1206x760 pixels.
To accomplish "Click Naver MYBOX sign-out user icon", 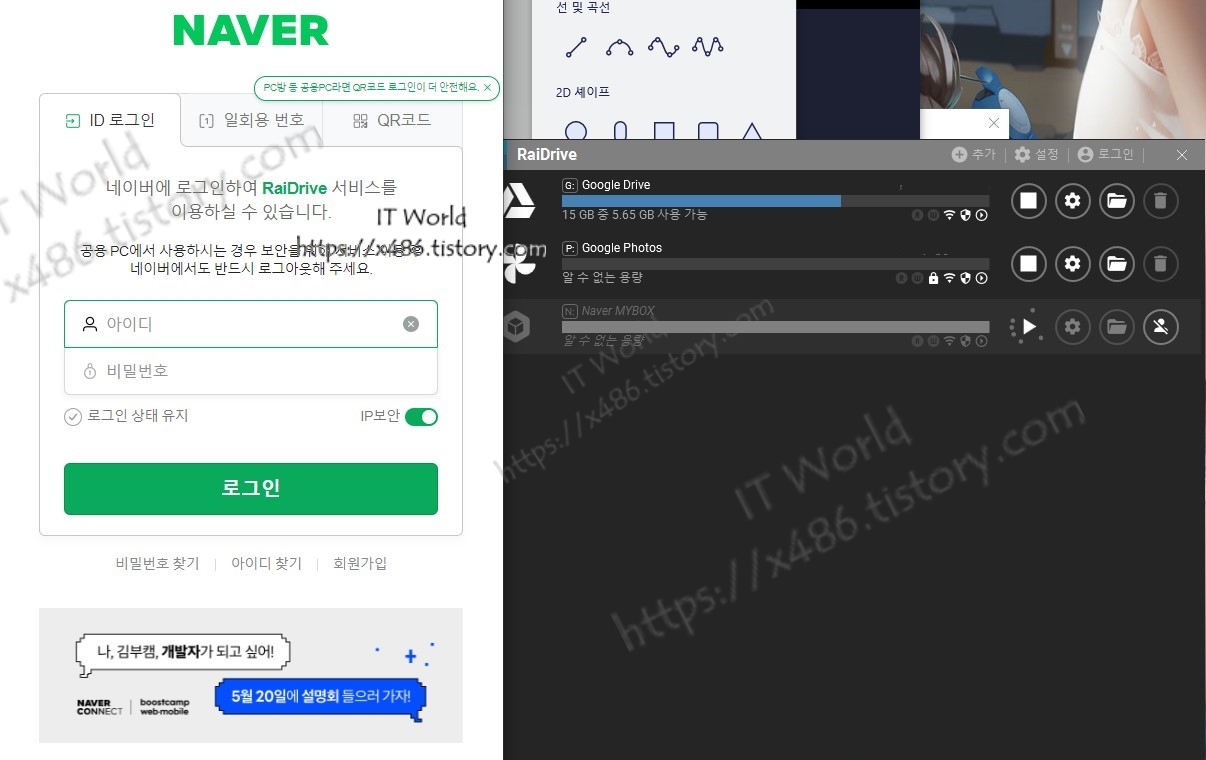I will click(x=1160, y=326).
